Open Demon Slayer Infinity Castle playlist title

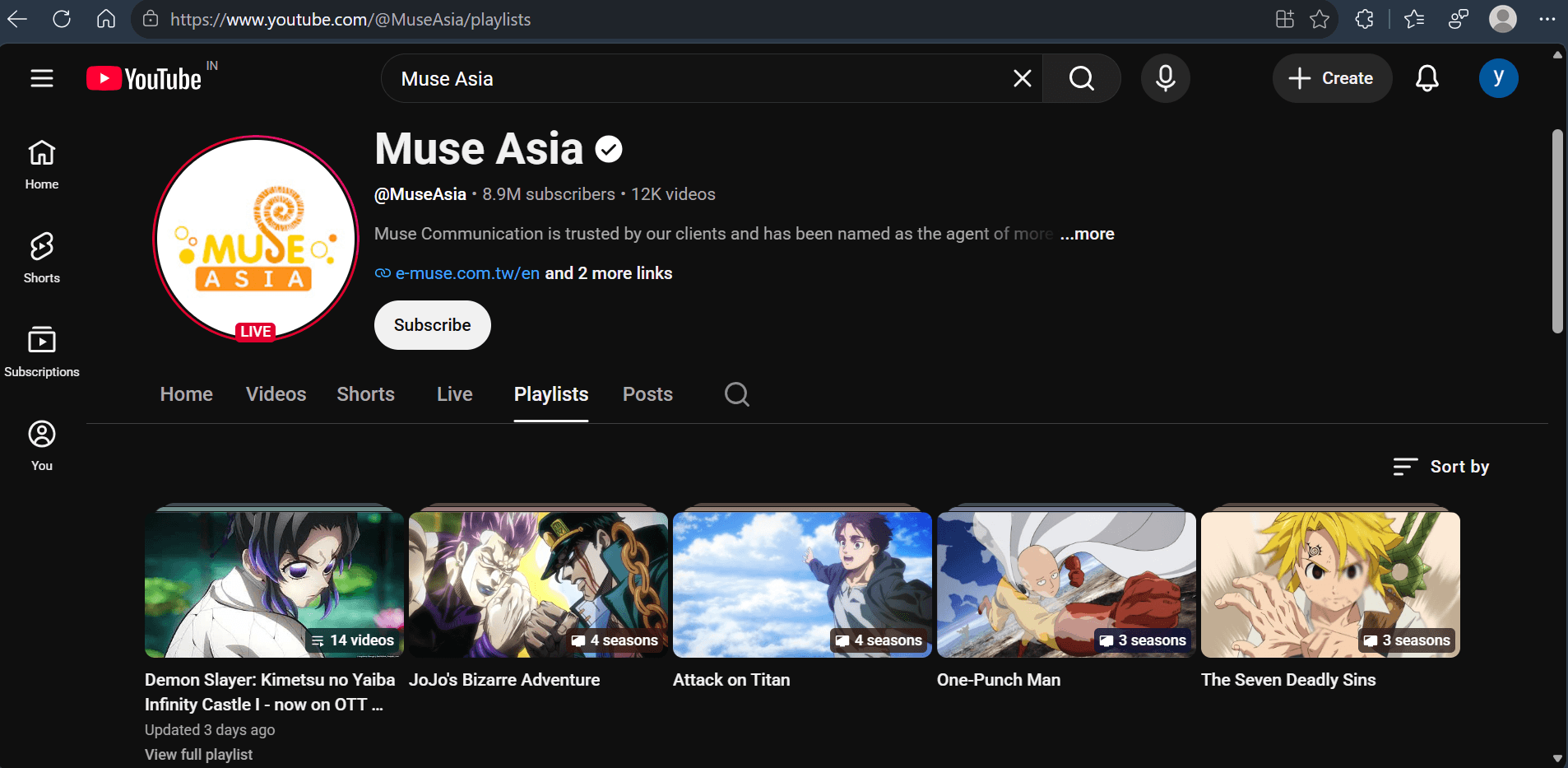point(270,692)
